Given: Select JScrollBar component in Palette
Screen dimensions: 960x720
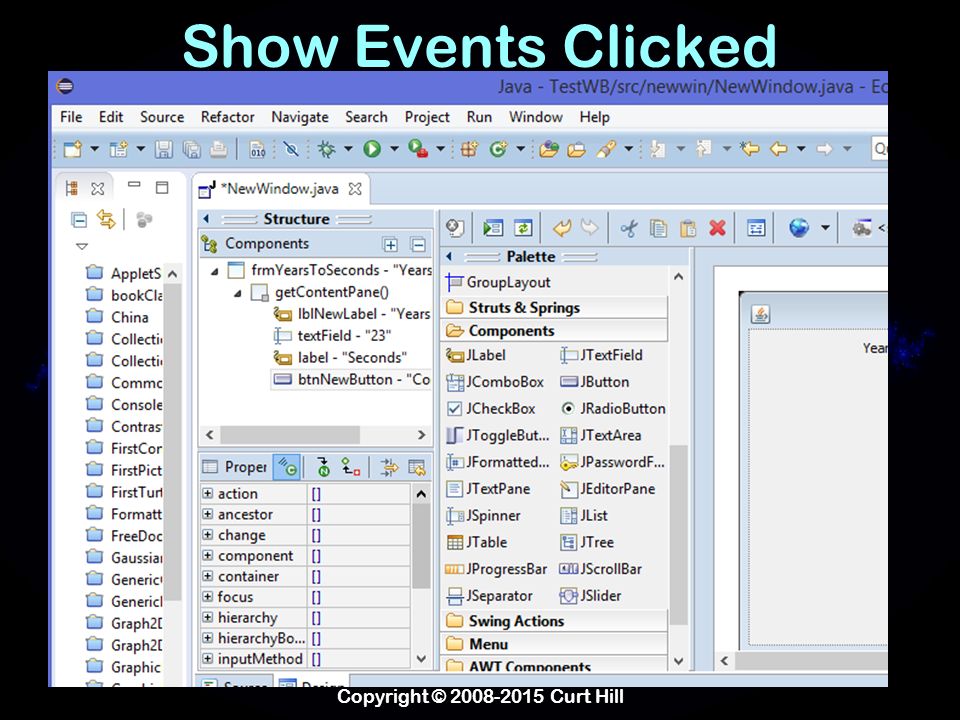Looking at the screenshot, I should (x=601, y=569).
